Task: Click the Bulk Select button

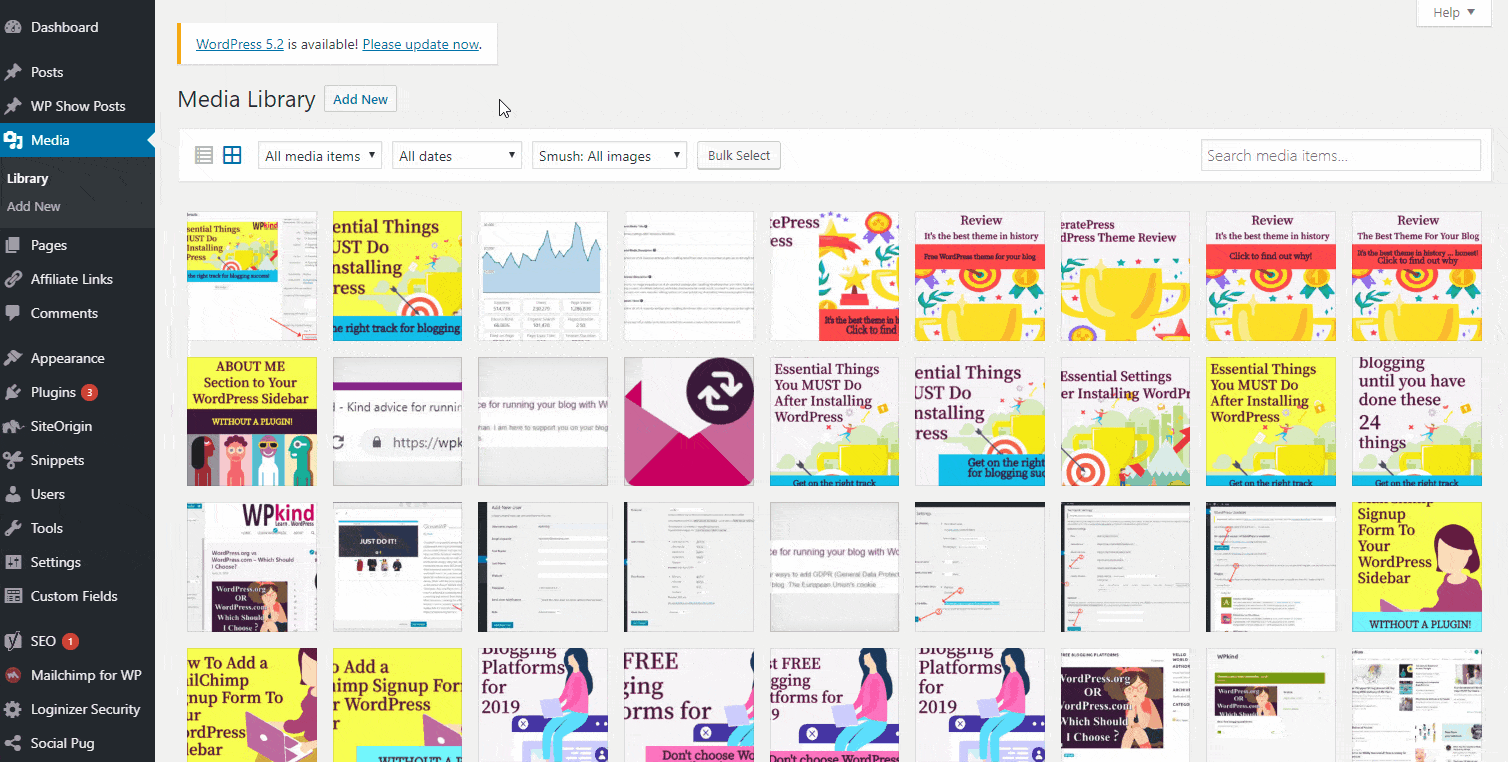Action: point(739,155)
